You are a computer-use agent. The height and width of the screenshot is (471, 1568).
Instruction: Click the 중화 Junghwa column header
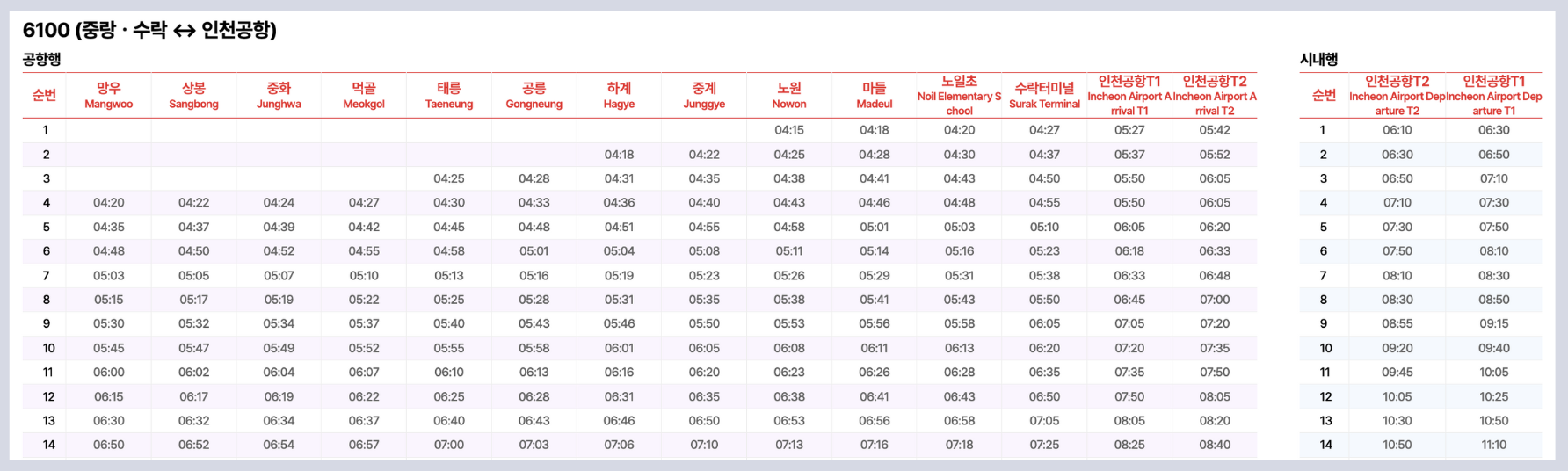point(279,95)
